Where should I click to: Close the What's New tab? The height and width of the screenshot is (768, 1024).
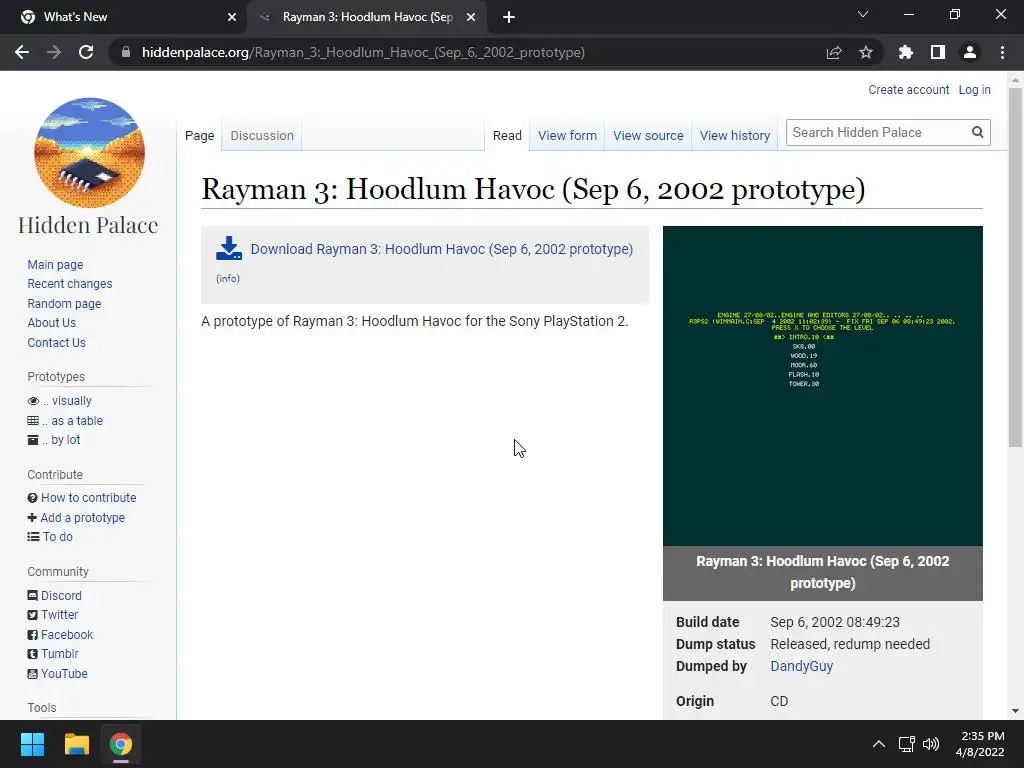(232, 17)
